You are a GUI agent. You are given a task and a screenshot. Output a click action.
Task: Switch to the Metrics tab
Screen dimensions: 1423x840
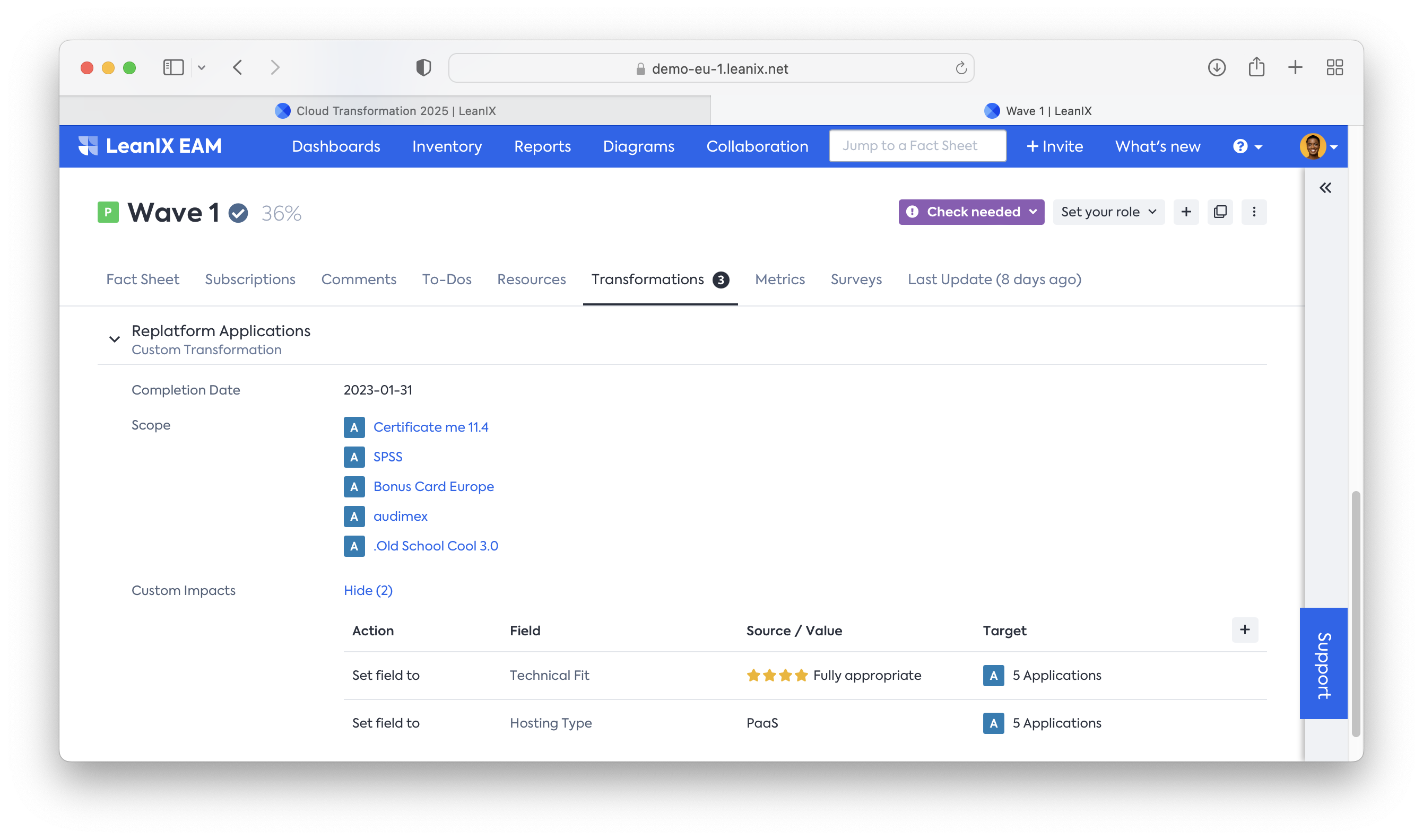(x=779, y=279)
